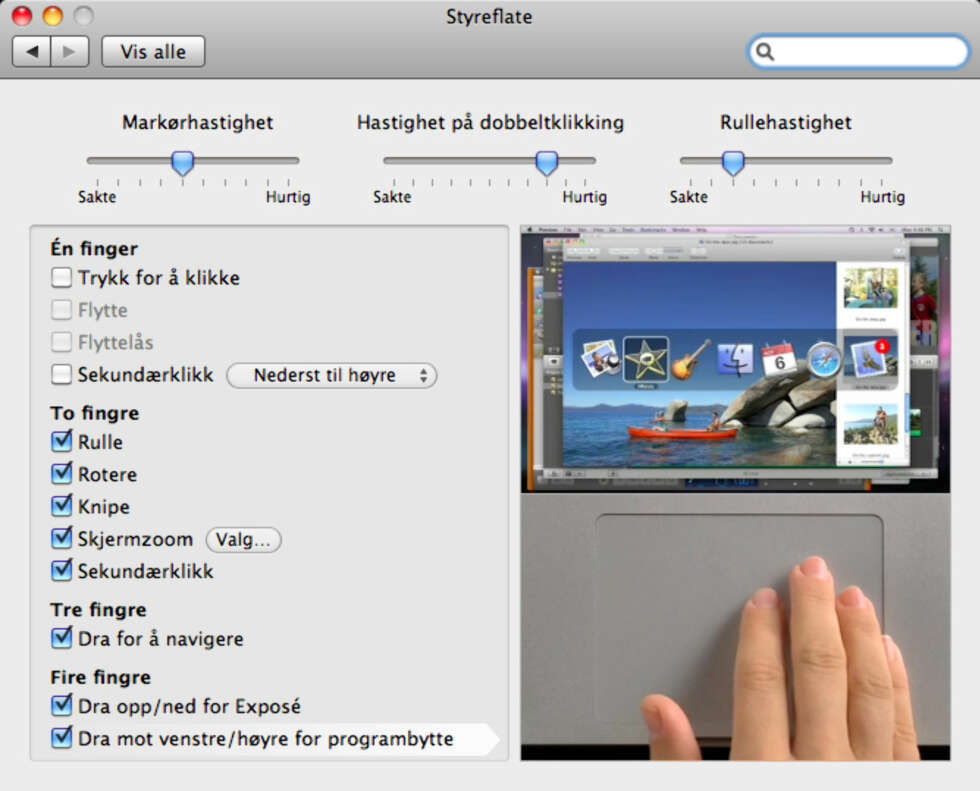This screenshot has height=791, width=980.
Task: Uncheck the Knipe checkbox
Action: (61, 505)
